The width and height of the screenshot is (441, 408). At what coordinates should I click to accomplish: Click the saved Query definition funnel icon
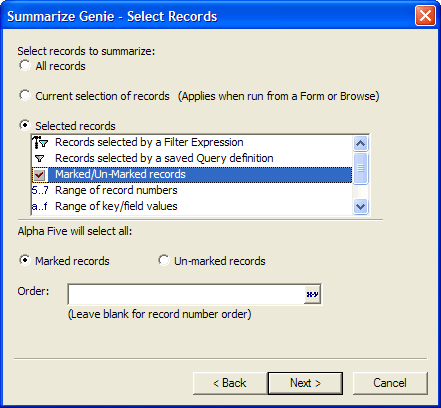tap(40, 158)
